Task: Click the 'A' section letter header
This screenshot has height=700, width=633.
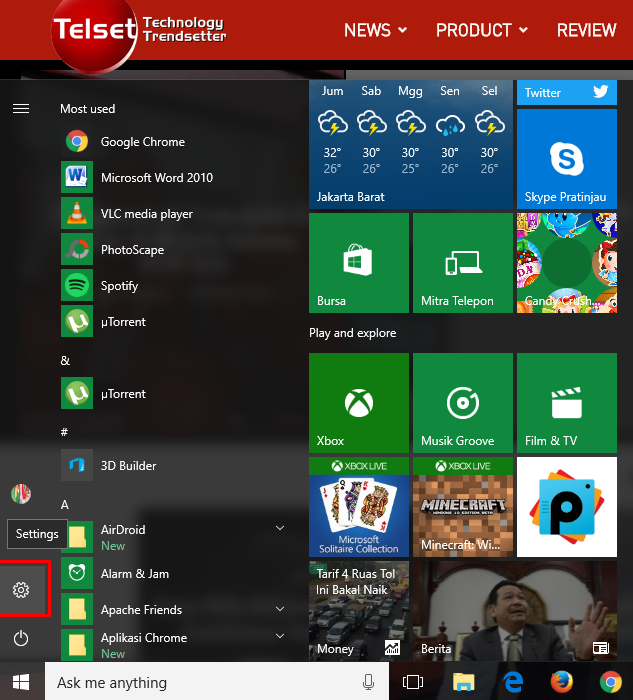Action: 65,504
